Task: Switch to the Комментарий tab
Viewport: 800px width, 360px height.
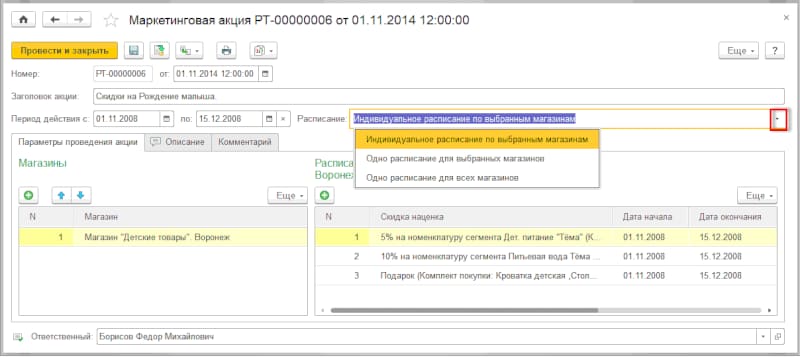Action: click(x=245, y=142)
